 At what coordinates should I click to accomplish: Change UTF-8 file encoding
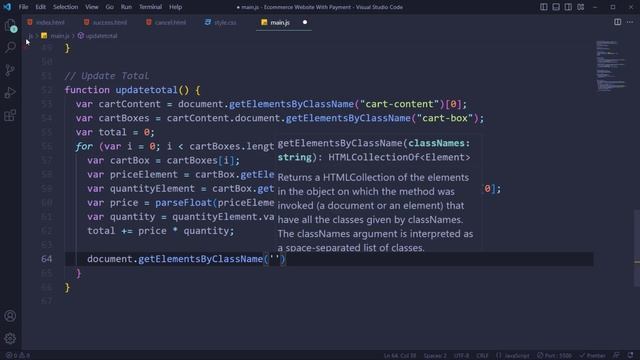462,356
